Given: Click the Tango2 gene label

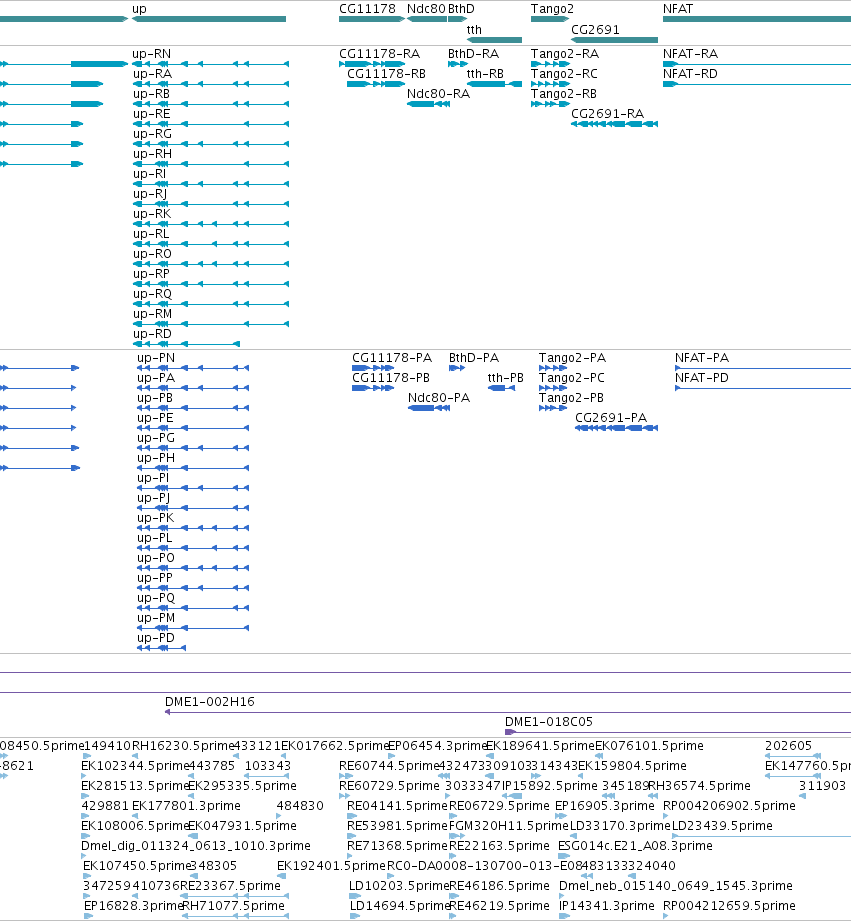Looking at the screenshot, I should pyautogui.click(x=552, y=9).
